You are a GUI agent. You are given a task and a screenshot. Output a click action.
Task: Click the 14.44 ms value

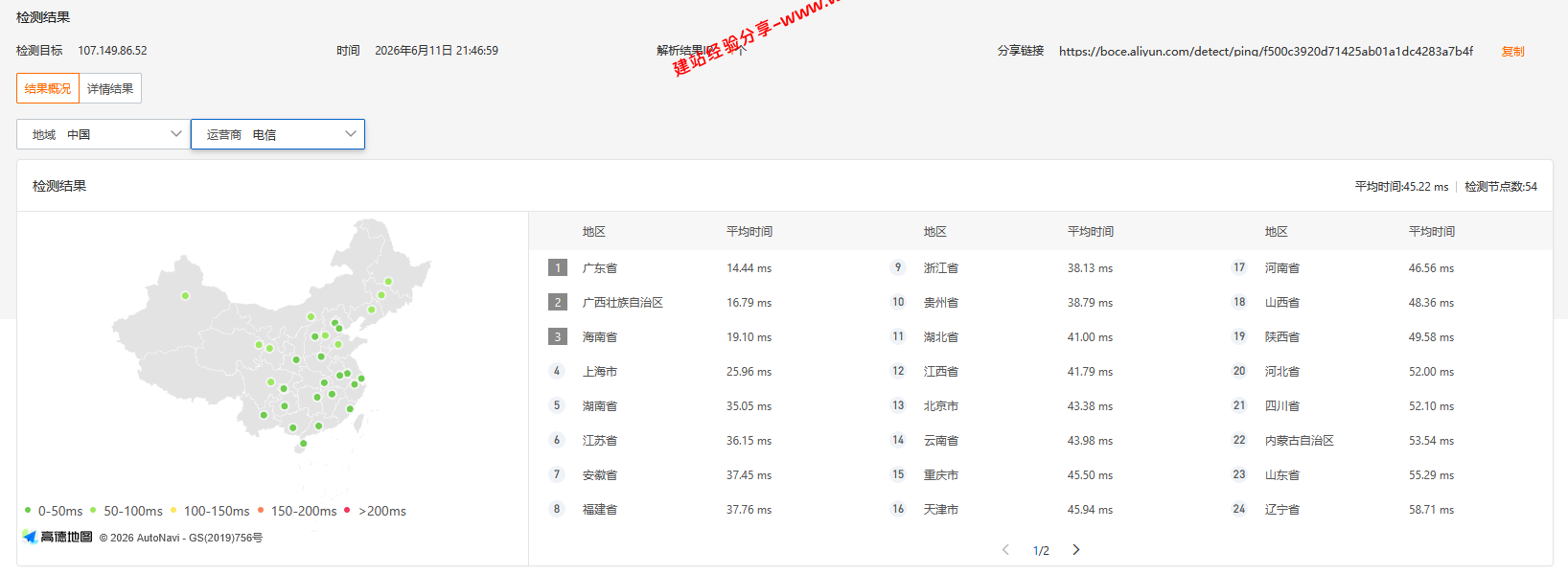pos(749,268)
